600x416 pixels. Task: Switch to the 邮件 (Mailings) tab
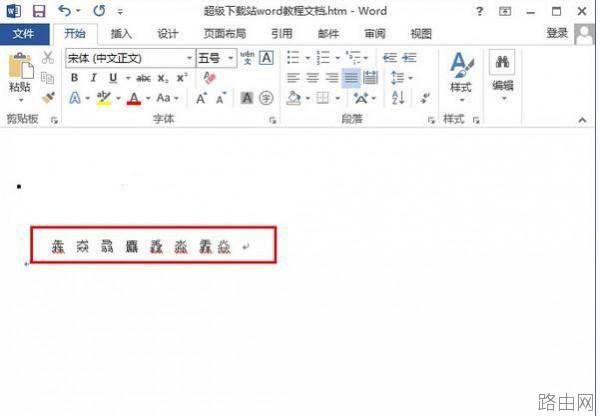pyautogui.click(x=328, y=34)
